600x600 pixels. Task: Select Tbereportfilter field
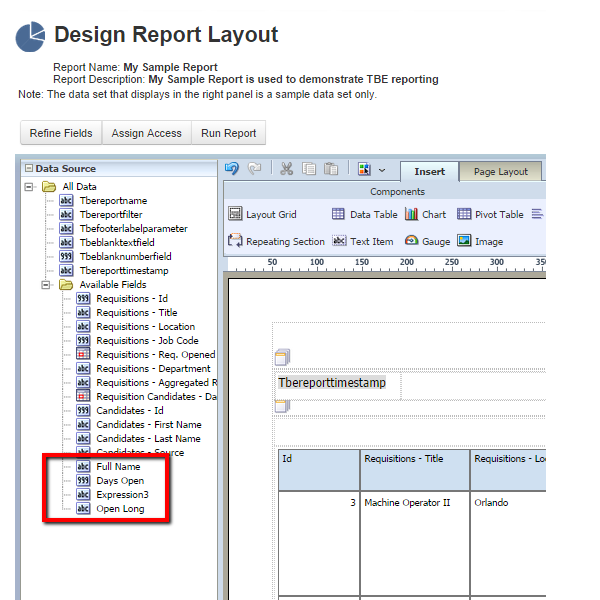101,215
